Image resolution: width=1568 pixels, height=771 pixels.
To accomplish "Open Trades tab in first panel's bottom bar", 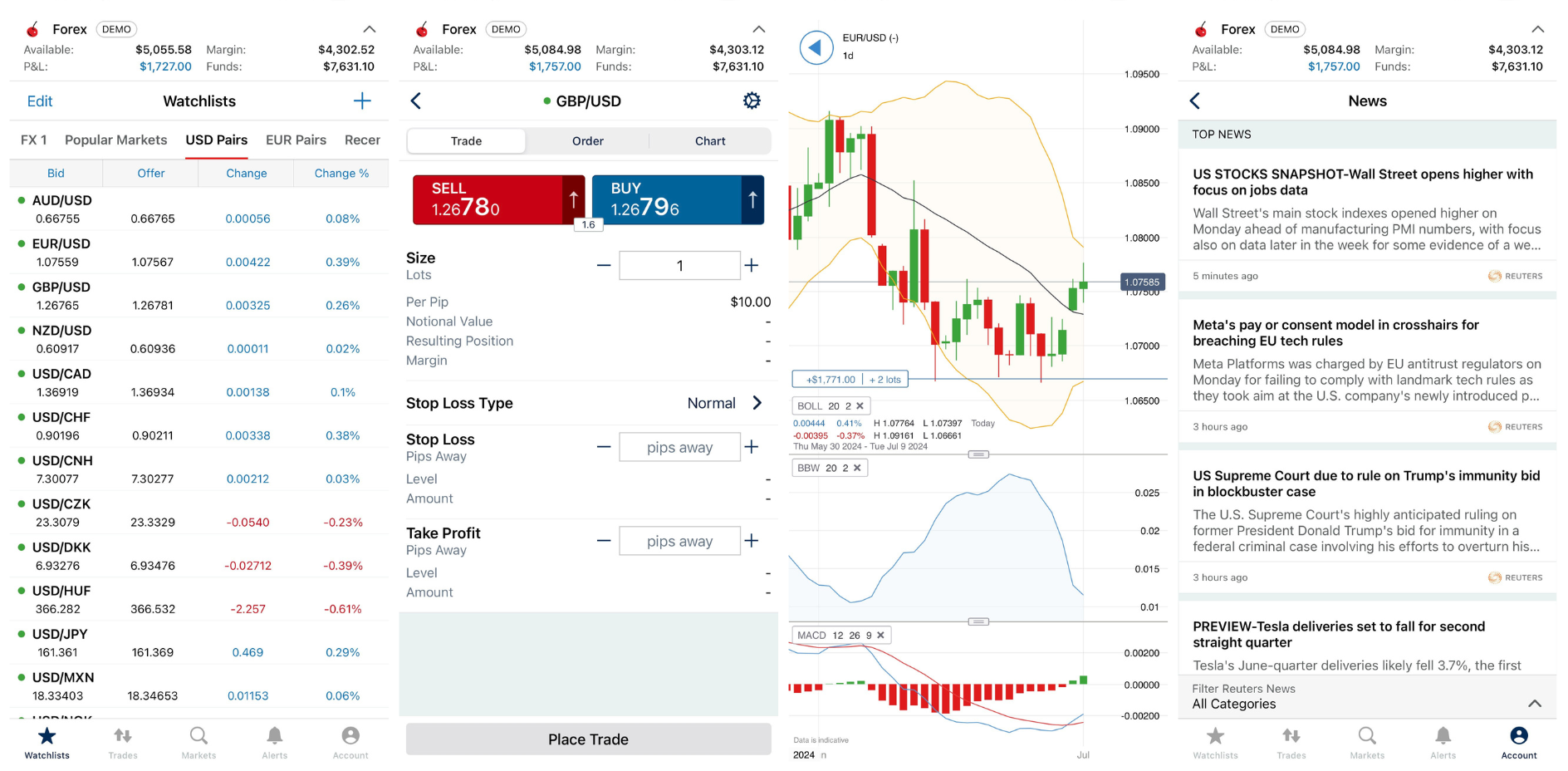I will coord(123,743).
